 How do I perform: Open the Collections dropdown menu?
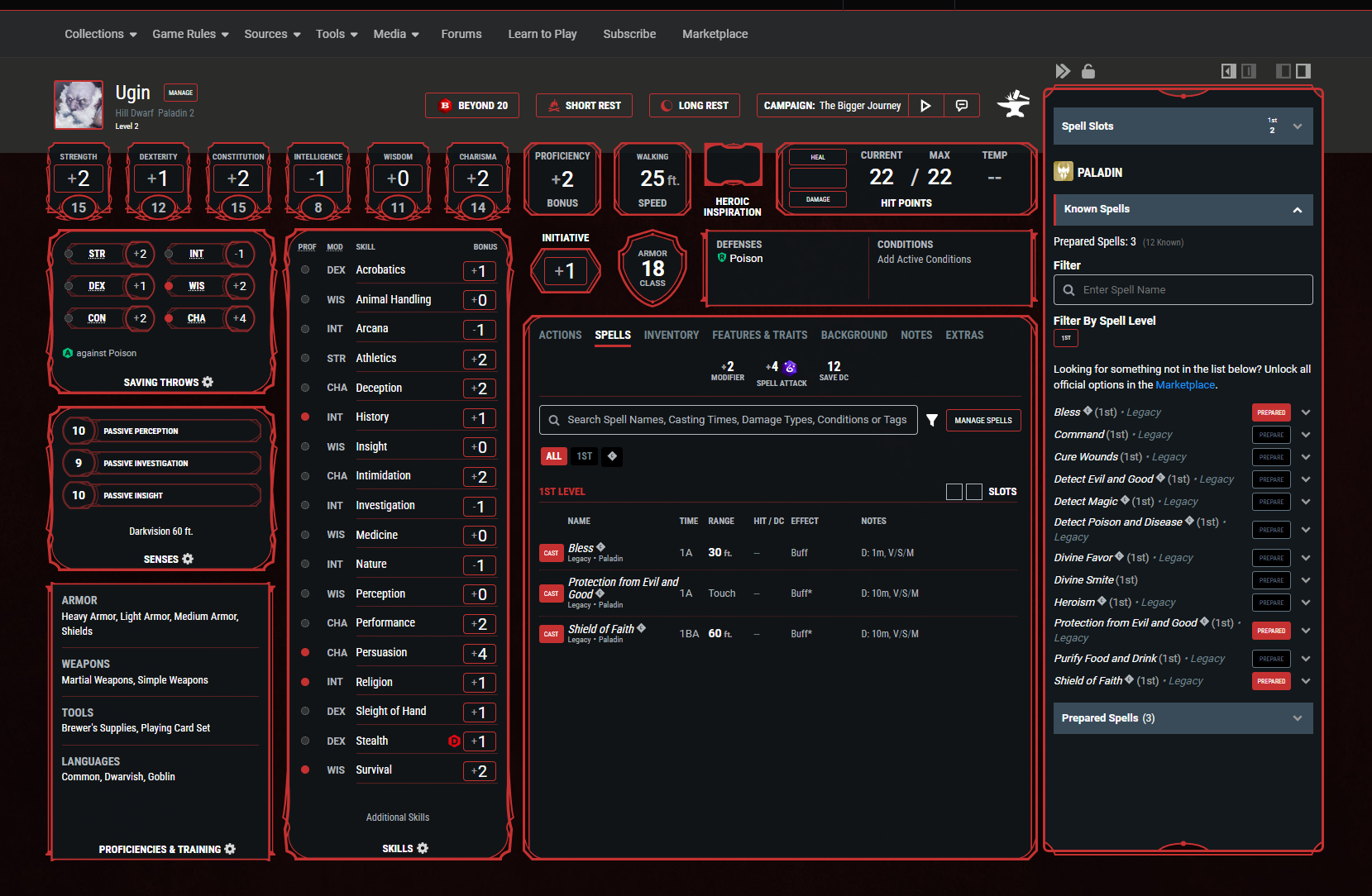[100, 34]
